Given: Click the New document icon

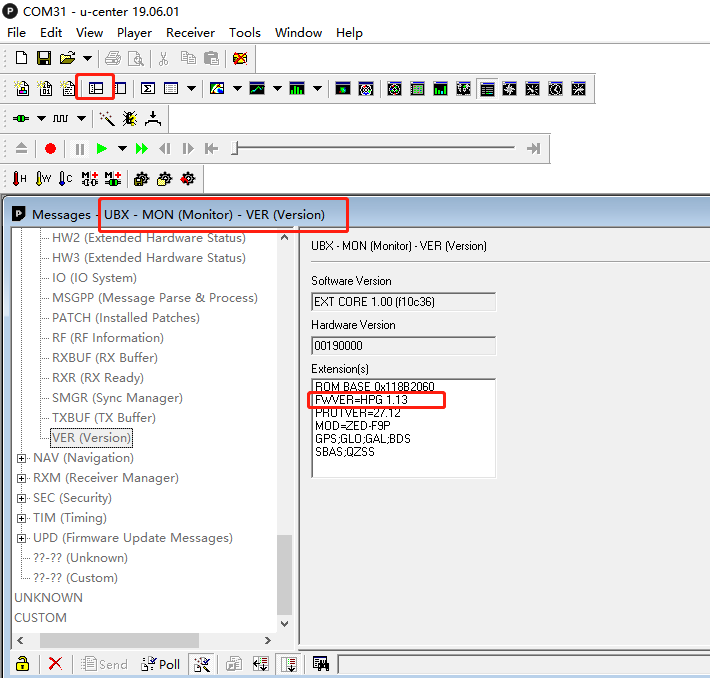Looking at the screenshot, I should pyautogui.click(x=21, y=58).
